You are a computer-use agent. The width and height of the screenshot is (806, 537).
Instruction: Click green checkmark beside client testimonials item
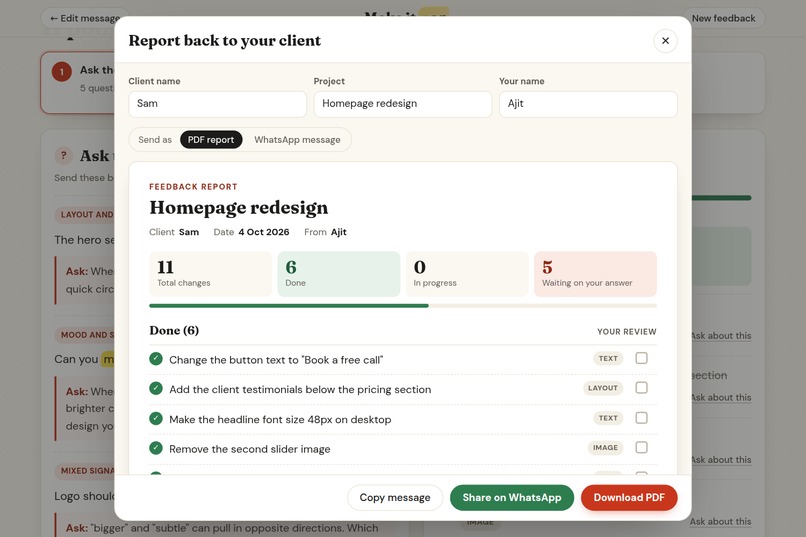pyautogui.click(x=156, y=388)
